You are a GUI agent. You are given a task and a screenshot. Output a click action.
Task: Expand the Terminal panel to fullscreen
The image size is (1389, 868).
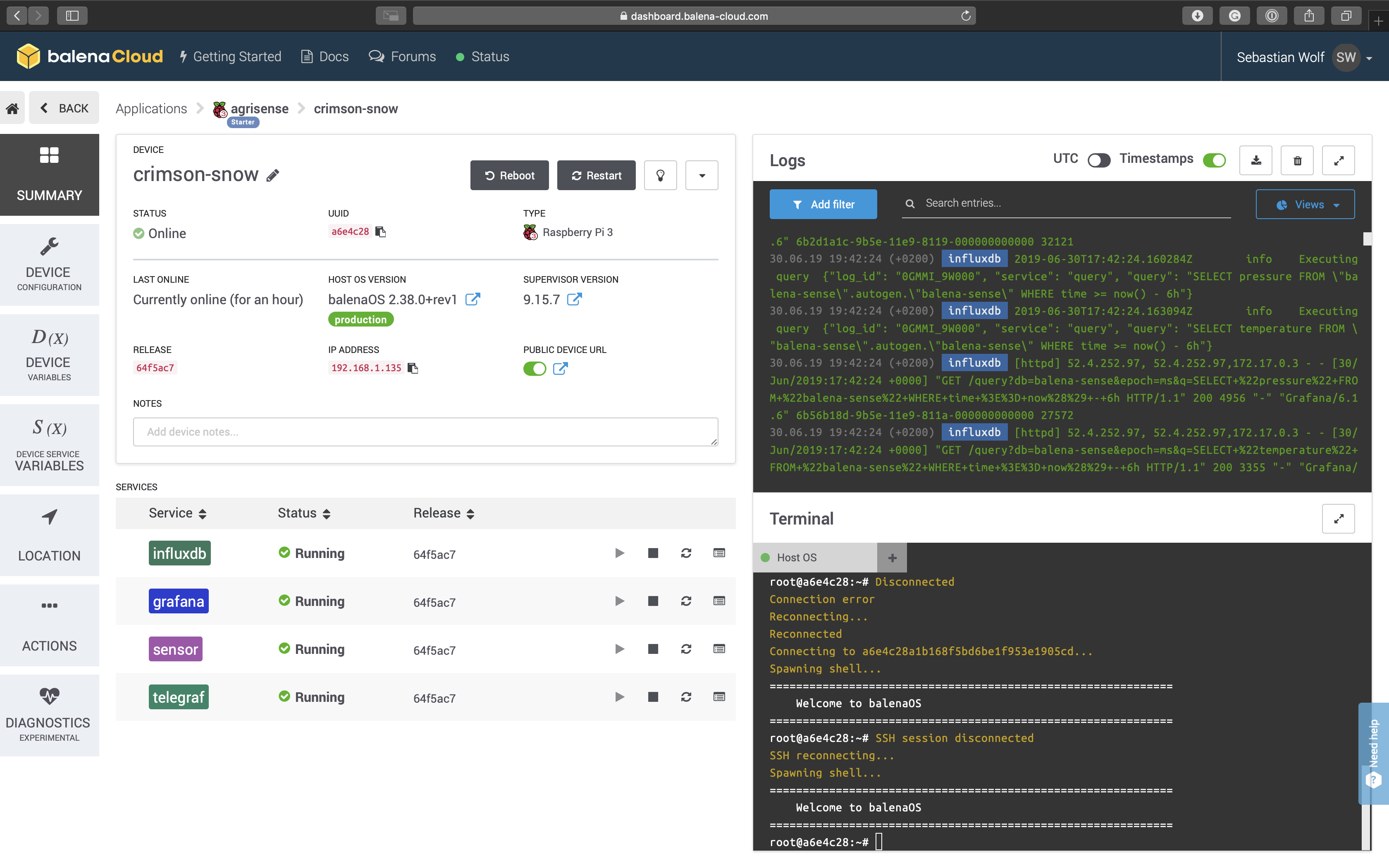[x=1338, y=518]
